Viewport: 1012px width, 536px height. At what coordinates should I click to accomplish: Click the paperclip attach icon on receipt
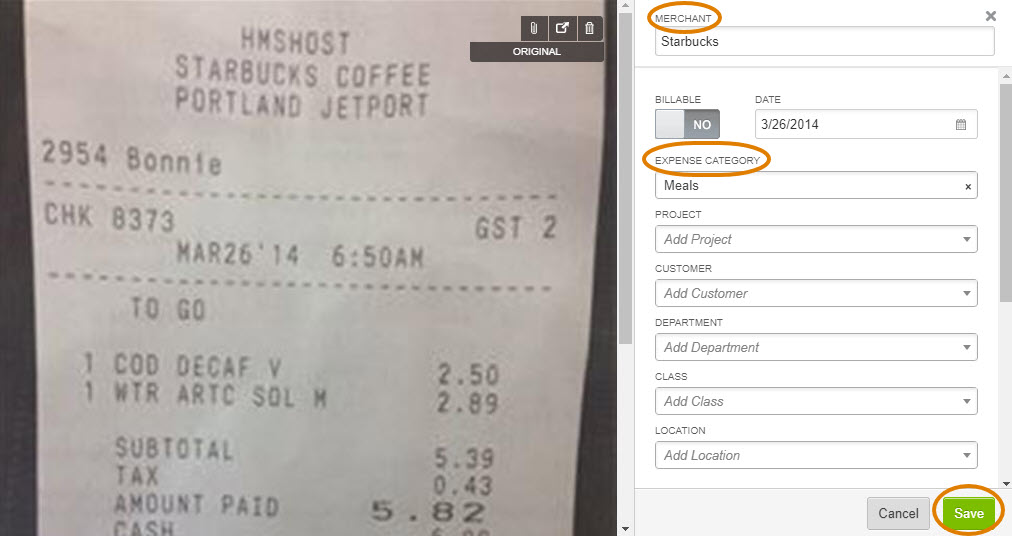click(x=534, y=28)
